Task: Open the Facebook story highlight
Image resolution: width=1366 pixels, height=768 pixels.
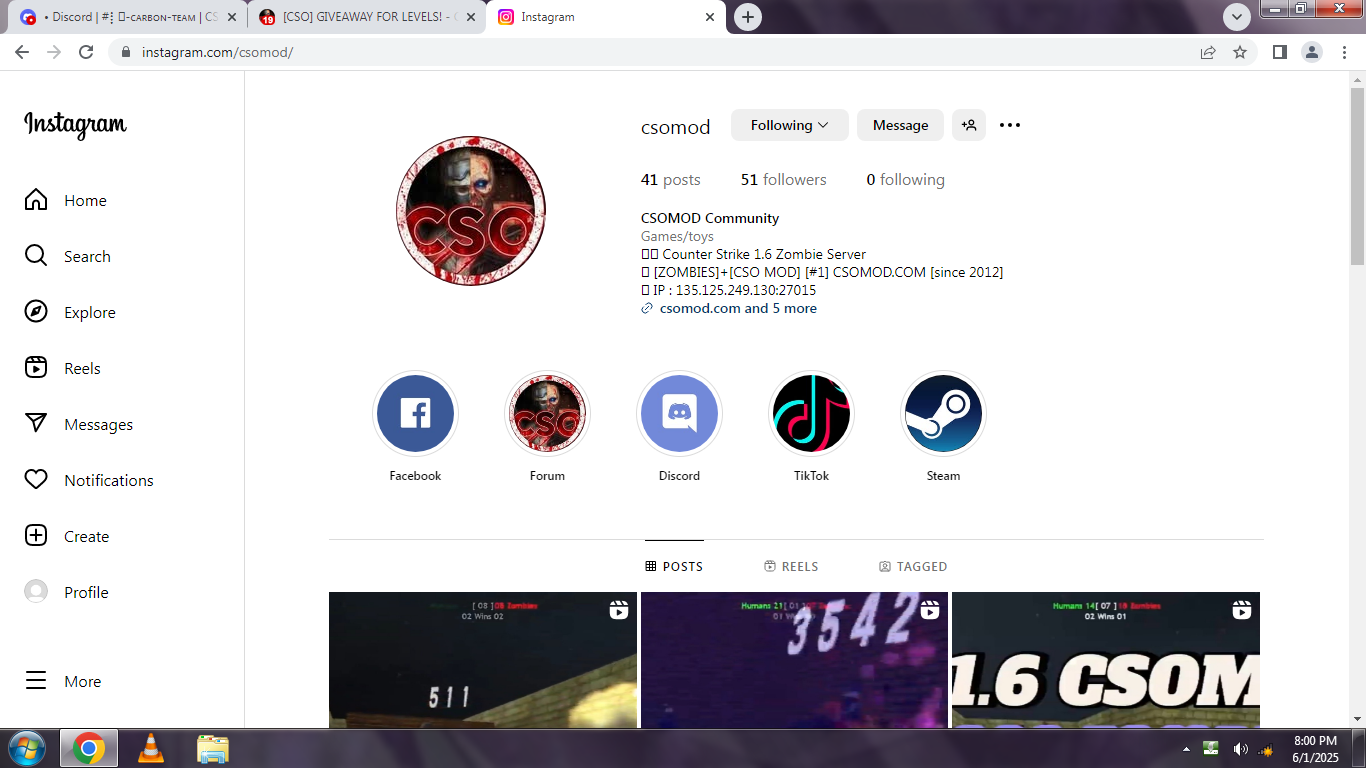Action: [x=415, y=414]
